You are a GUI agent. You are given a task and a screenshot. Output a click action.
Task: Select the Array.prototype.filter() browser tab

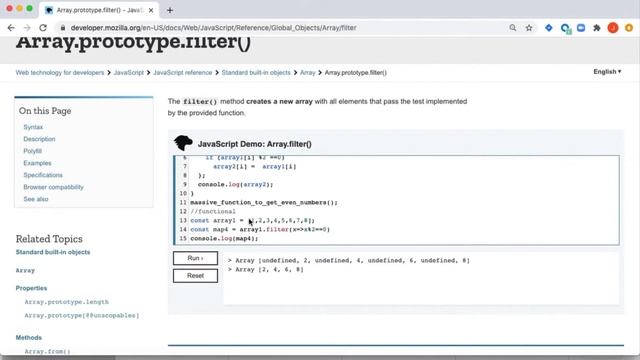(99, 10)
